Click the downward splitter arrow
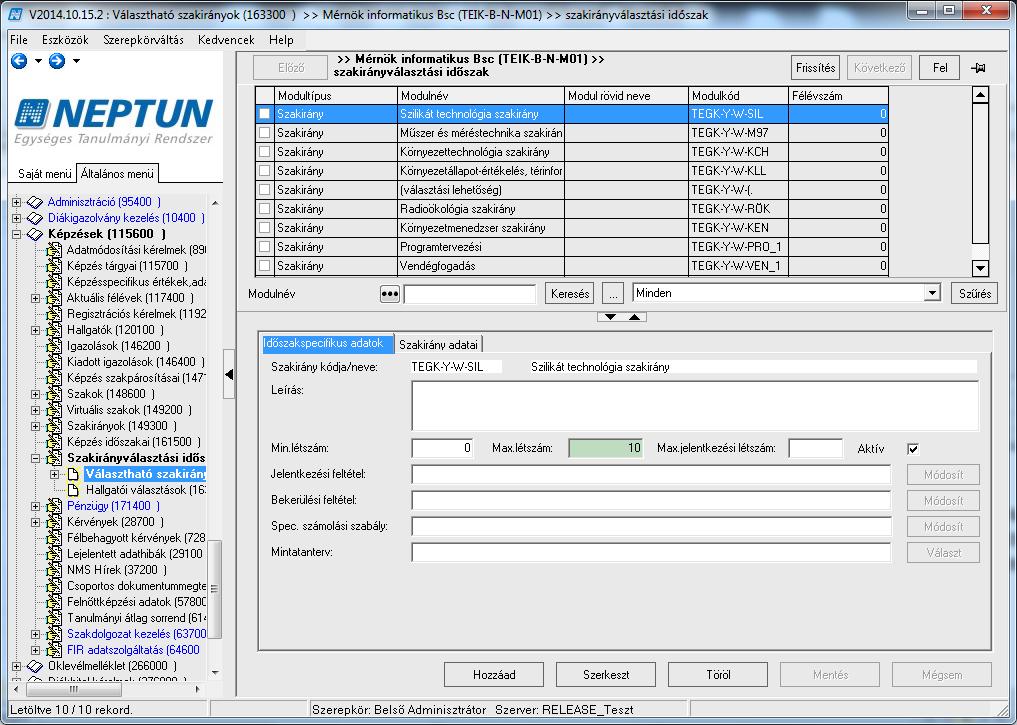 [x=610, y=317]
